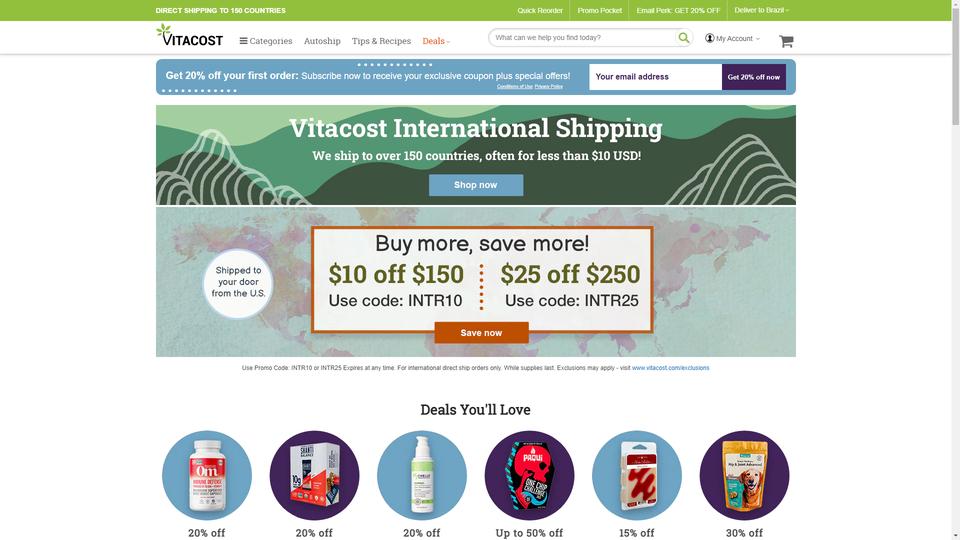This screenshot has width=960, height=540.
Task: Click the Shop now button
Action: (476, 185)
